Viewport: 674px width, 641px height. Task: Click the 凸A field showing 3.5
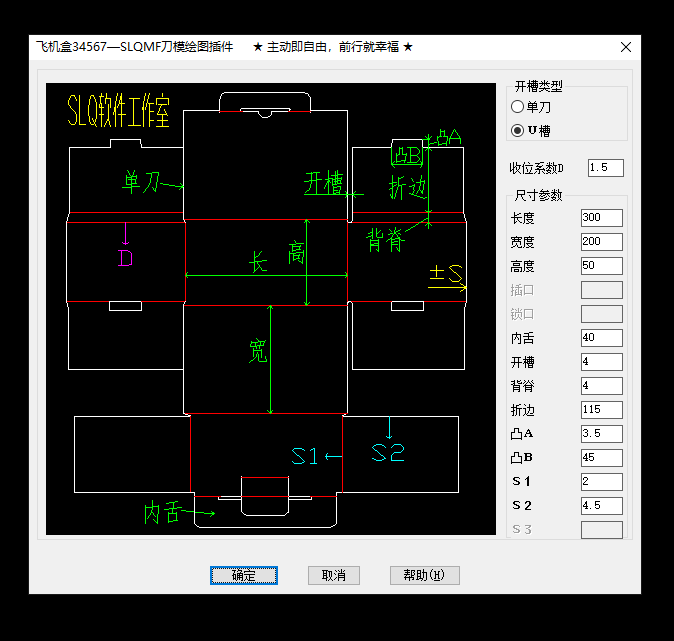(x=601, y=434)
